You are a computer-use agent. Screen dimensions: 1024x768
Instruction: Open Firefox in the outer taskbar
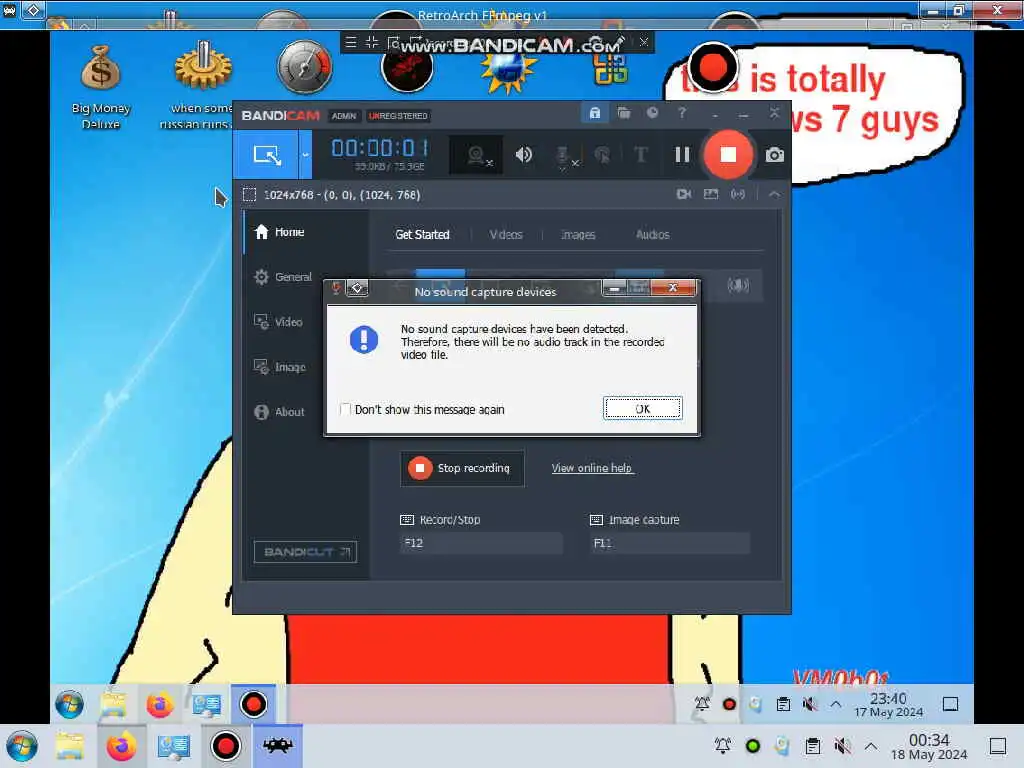click(121, 746)
